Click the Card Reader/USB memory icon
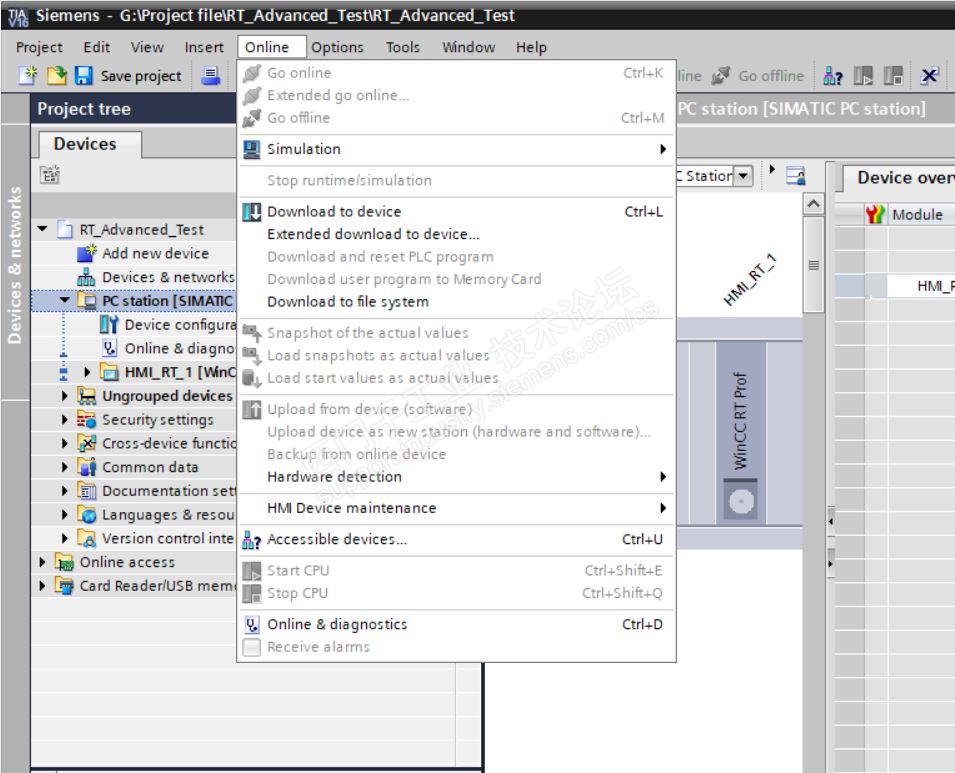Viewport: 955px width, 773px height. [64, 586]
